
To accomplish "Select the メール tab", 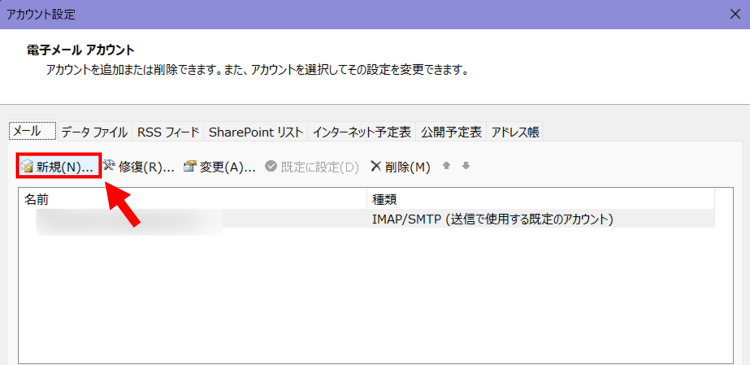I will click(33, 131).
